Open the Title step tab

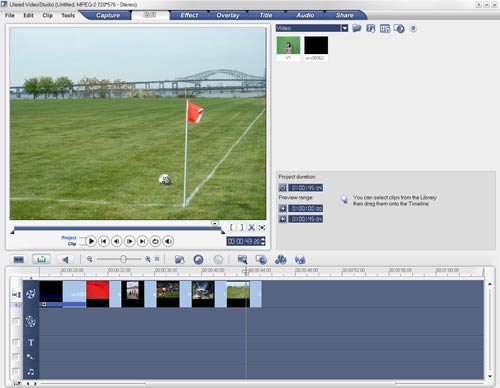click(x=266, y=15)
